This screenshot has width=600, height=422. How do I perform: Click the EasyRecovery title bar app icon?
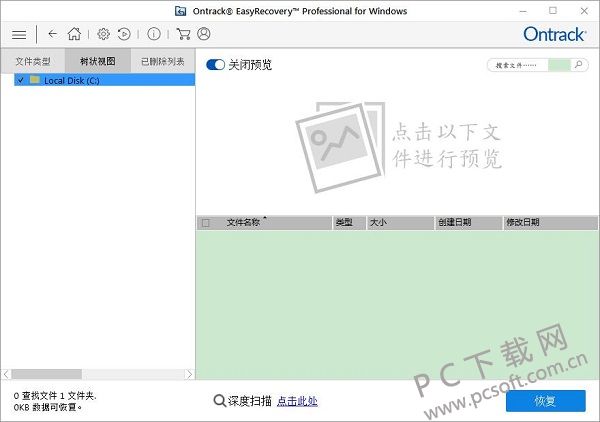181,11
